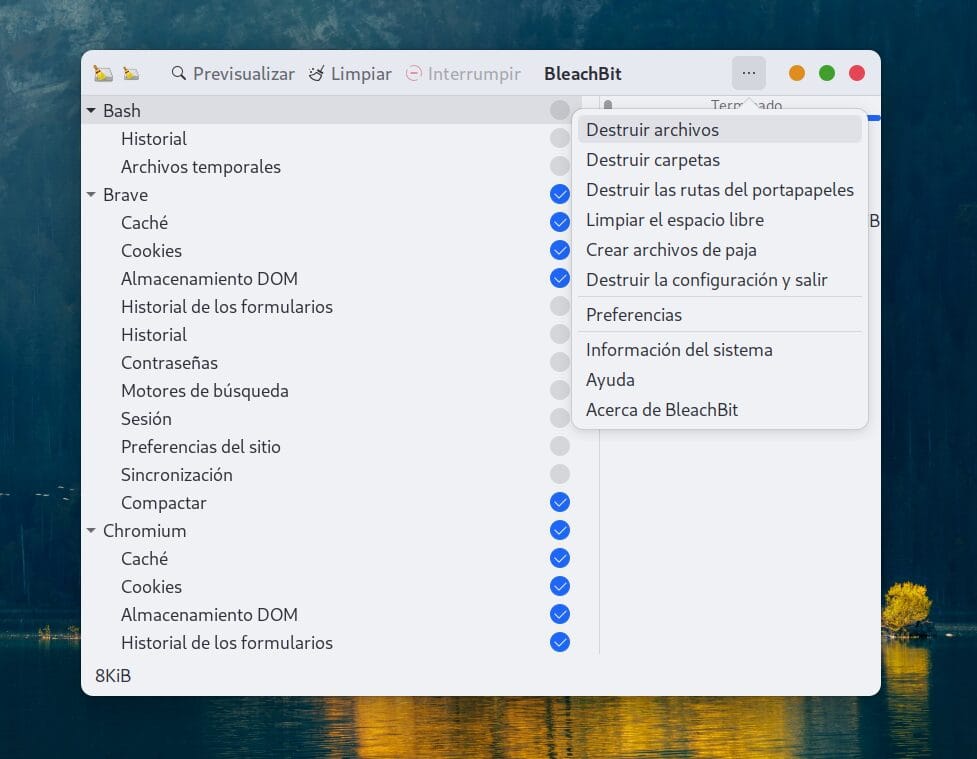Enable Brave Historial de los formularios checkbox
Screen dimensions: 977x759
[x=560, y=306]
